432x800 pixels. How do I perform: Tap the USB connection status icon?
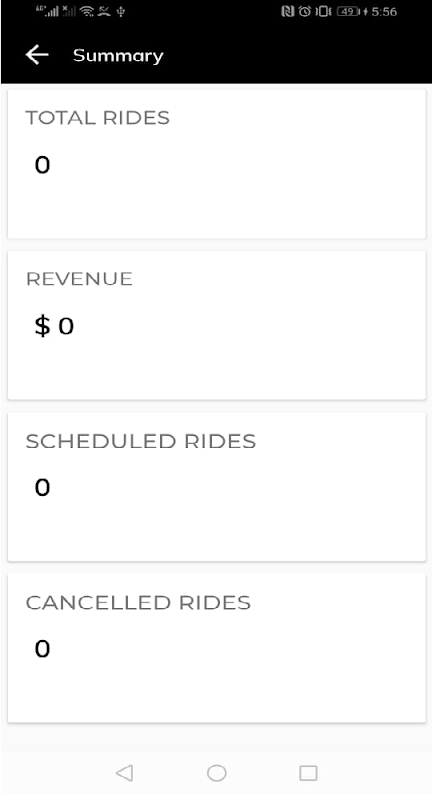point(121,11)
